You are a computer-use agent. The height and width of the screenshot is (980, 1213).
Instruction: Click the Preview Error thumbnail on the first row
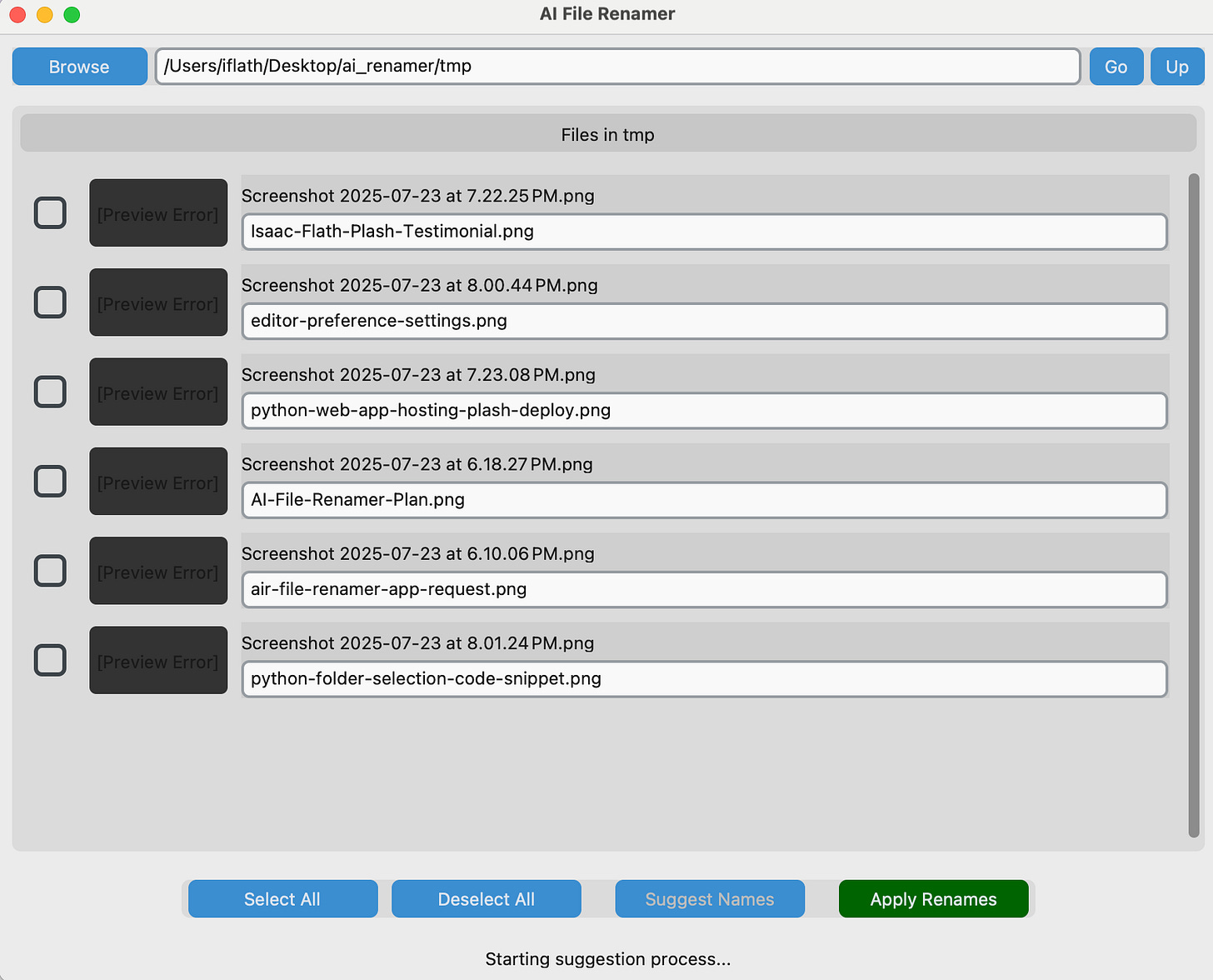point(157,212)
